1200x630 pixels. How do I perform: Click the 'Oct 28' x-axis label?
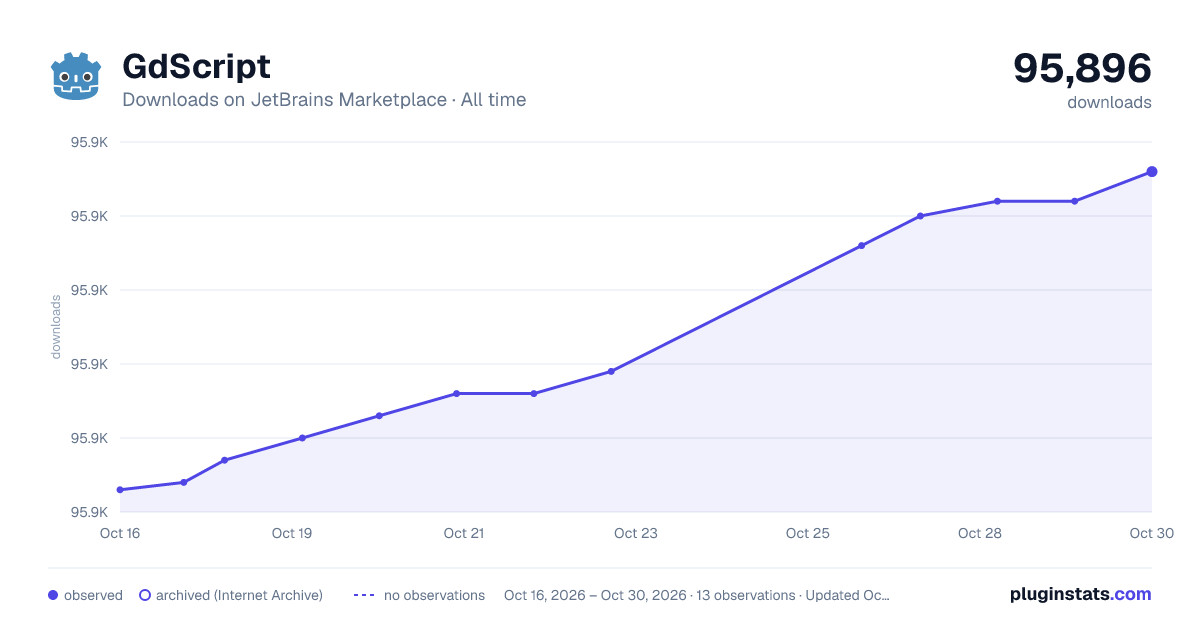click(980, 533)
